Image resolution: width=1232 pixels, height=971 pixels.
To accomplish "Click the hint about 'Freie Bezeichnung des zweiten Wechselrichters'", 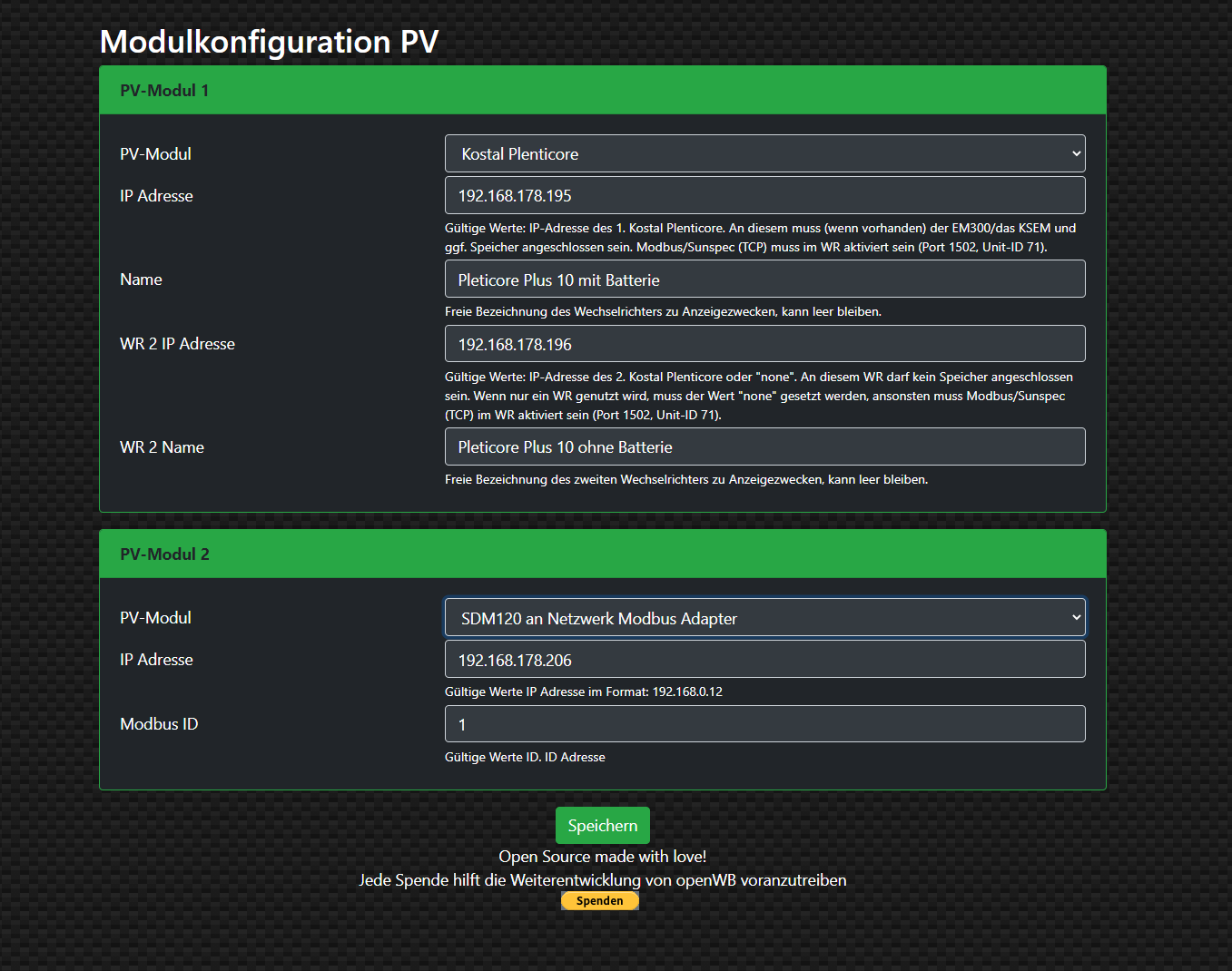I will (x=686, y=479).
